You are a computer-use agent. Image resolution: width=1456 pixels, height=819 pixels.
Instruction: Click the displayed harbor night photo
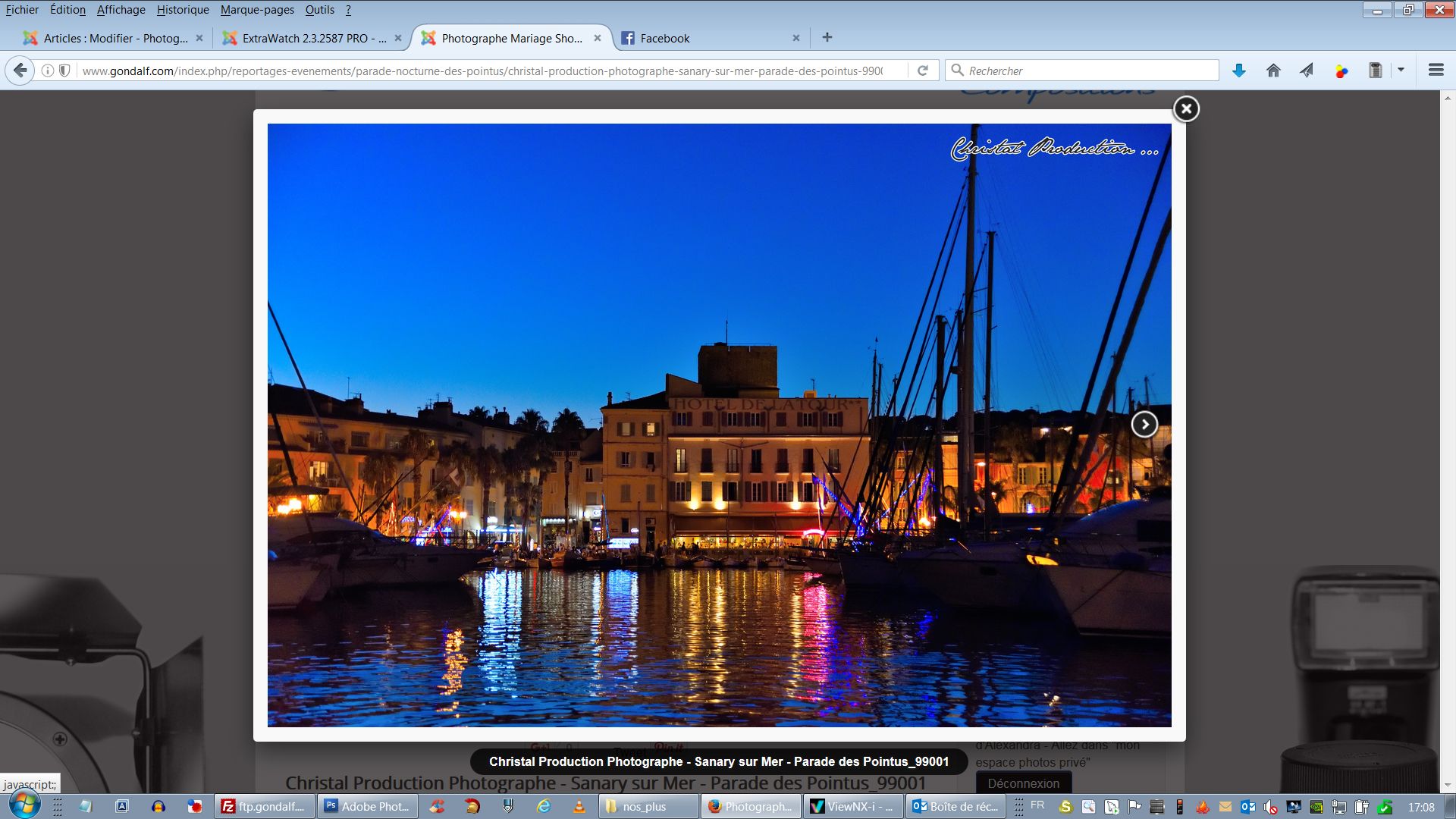tap(719, 425)
